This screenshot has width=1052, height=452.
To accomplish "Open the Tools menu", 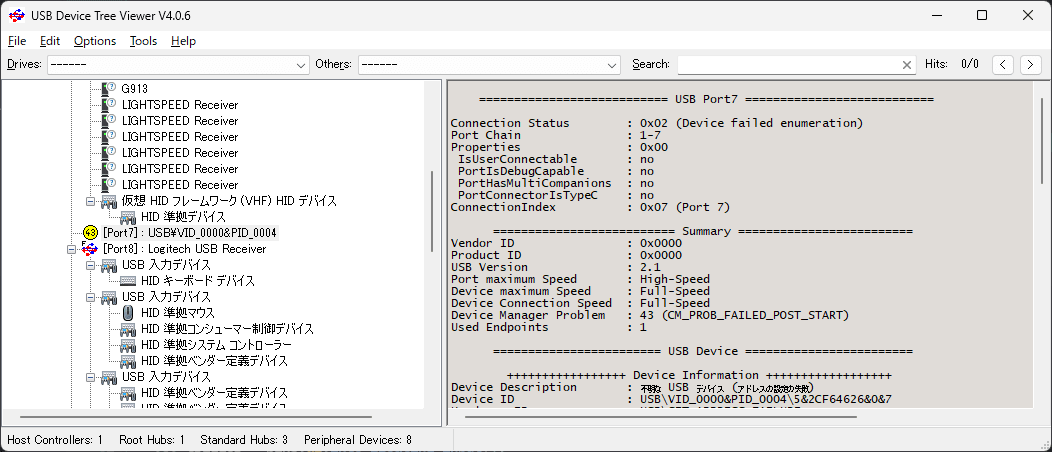I will click(x=143, y=41).
